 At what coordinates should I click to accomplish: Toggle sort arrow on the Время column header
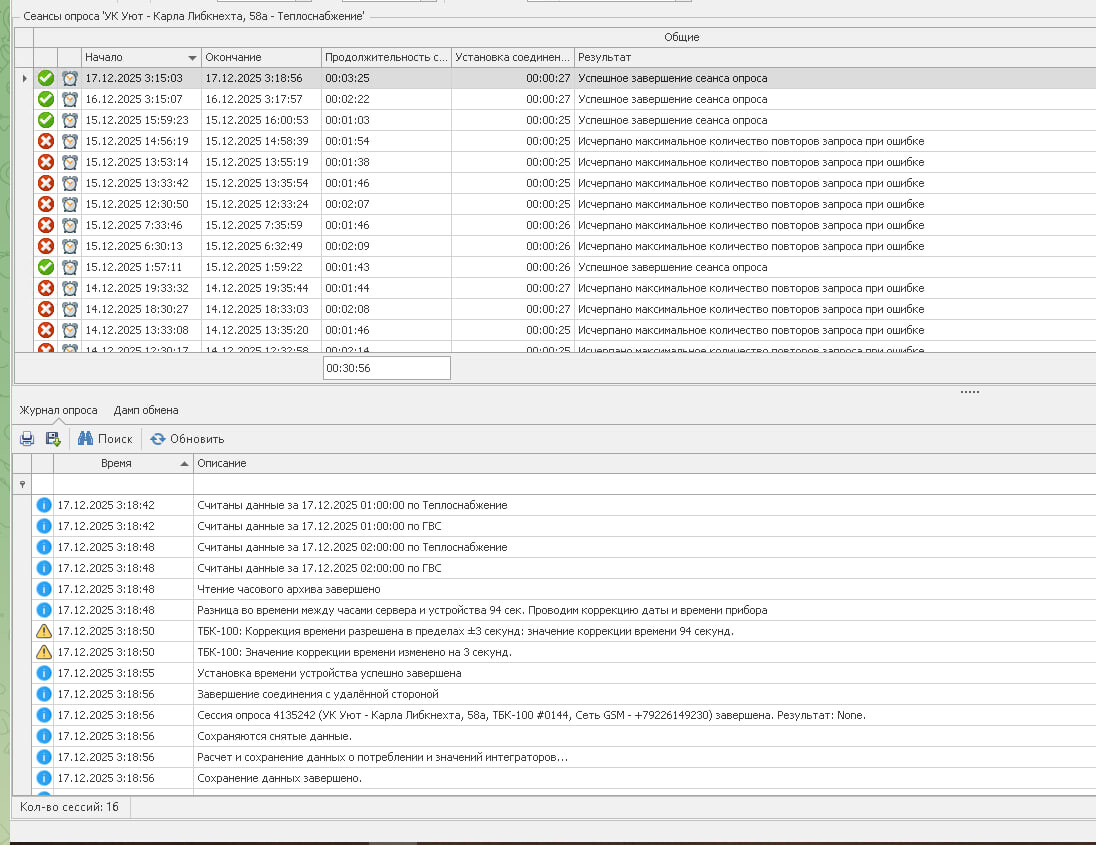click(183, 464)
